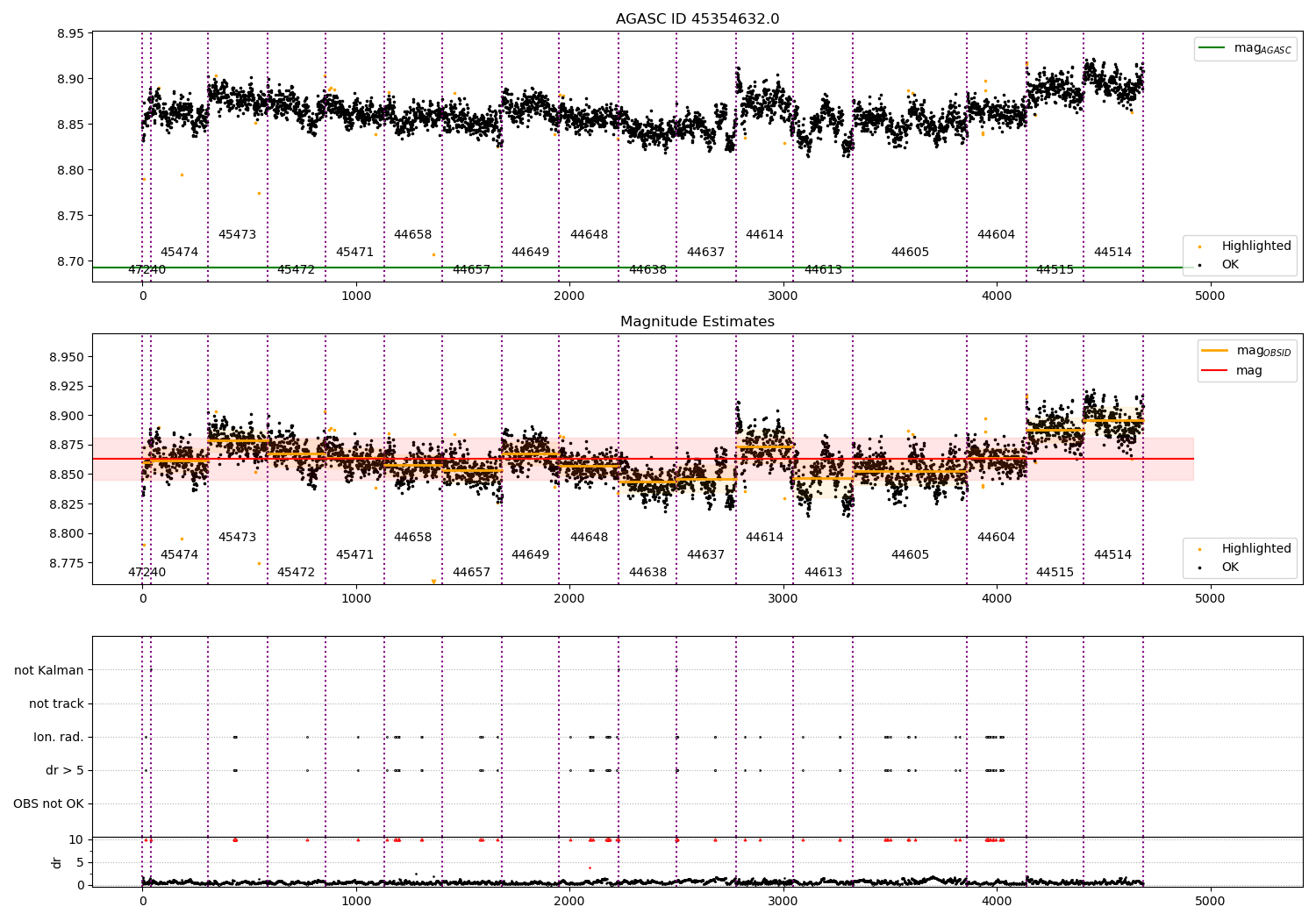Click obsid label 45471 in top plot
The image size is (1316, 921).
(x=354, y=253)
